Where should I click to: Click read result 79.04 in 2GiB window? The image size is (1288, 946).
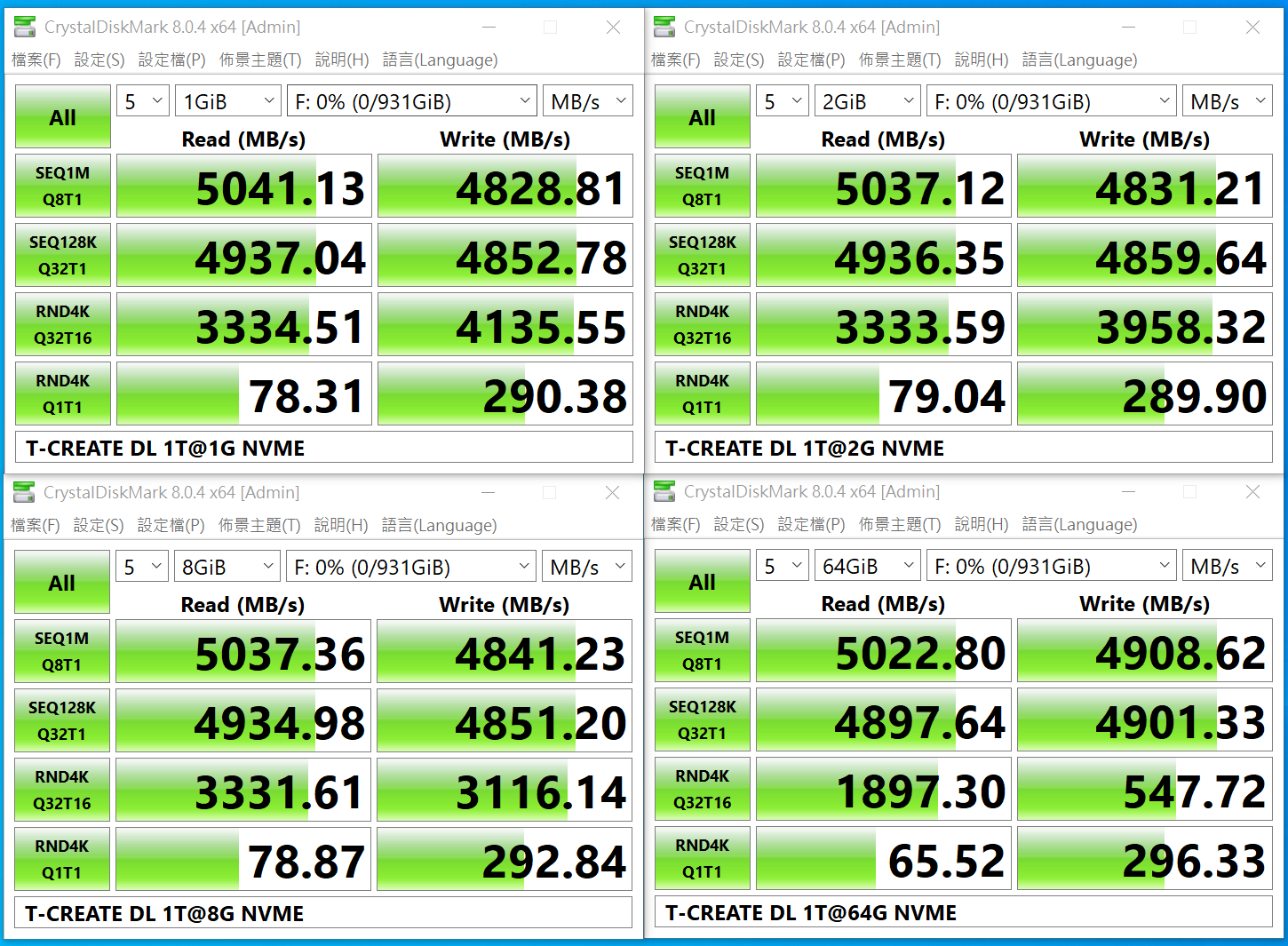(x=884, y=394)
